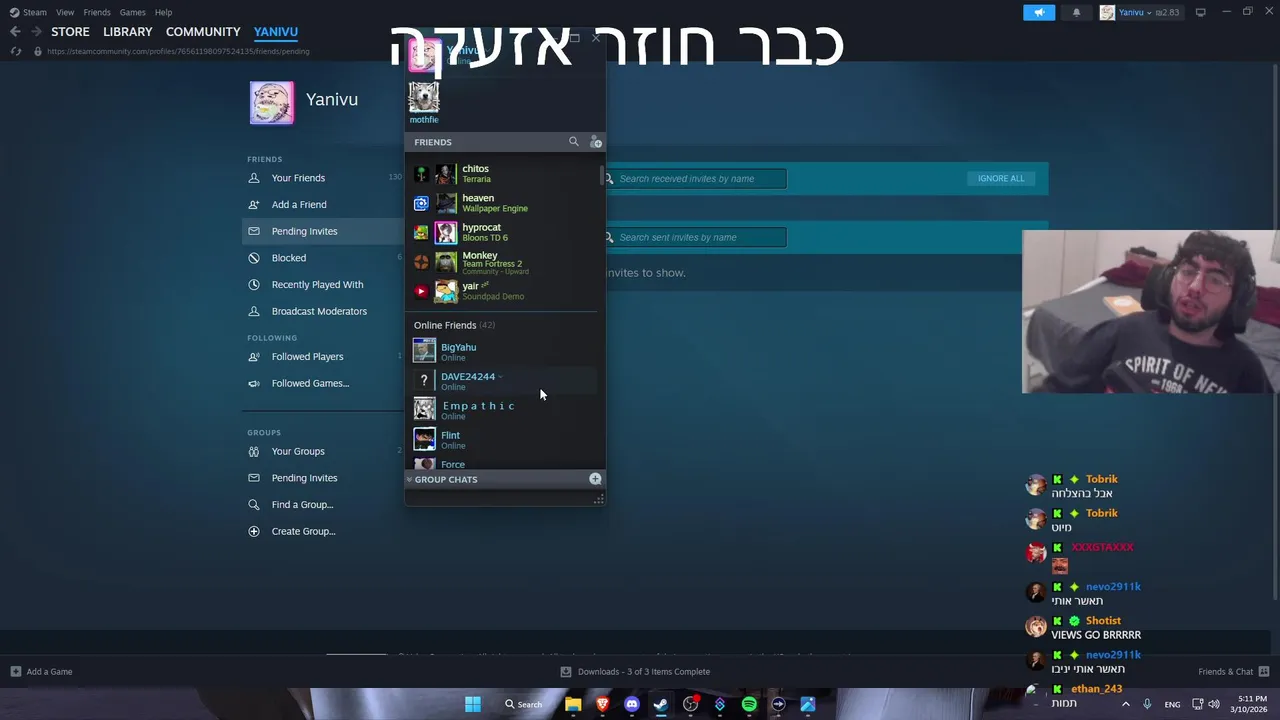Click the Friends & Chat icon at bottom right

(1264, 671)
